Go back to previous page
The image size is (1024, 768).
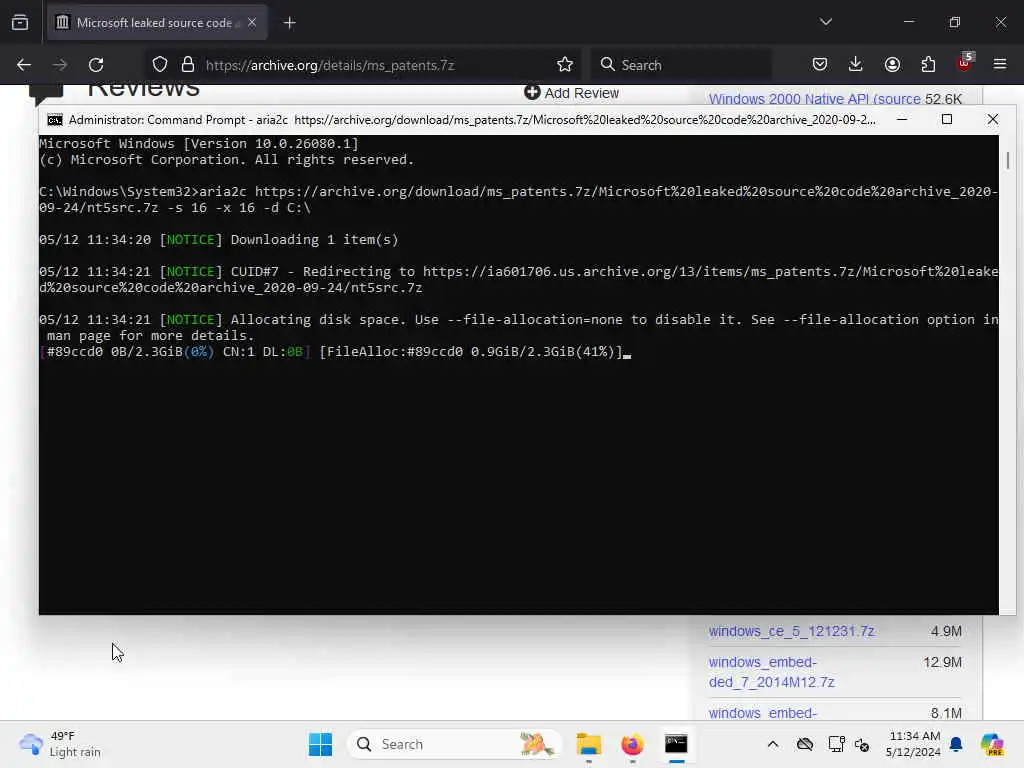pos(24,65)
